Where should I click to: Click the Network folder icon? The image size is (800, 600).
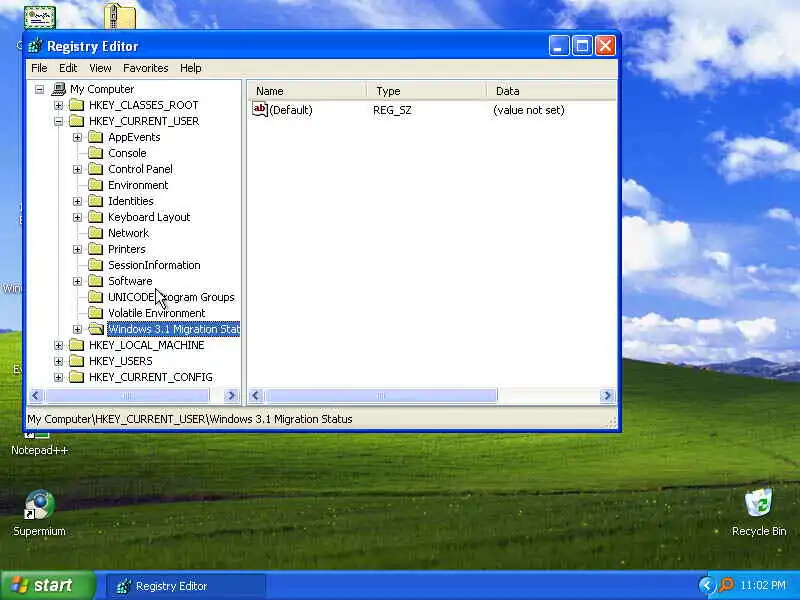coord(95,233)
